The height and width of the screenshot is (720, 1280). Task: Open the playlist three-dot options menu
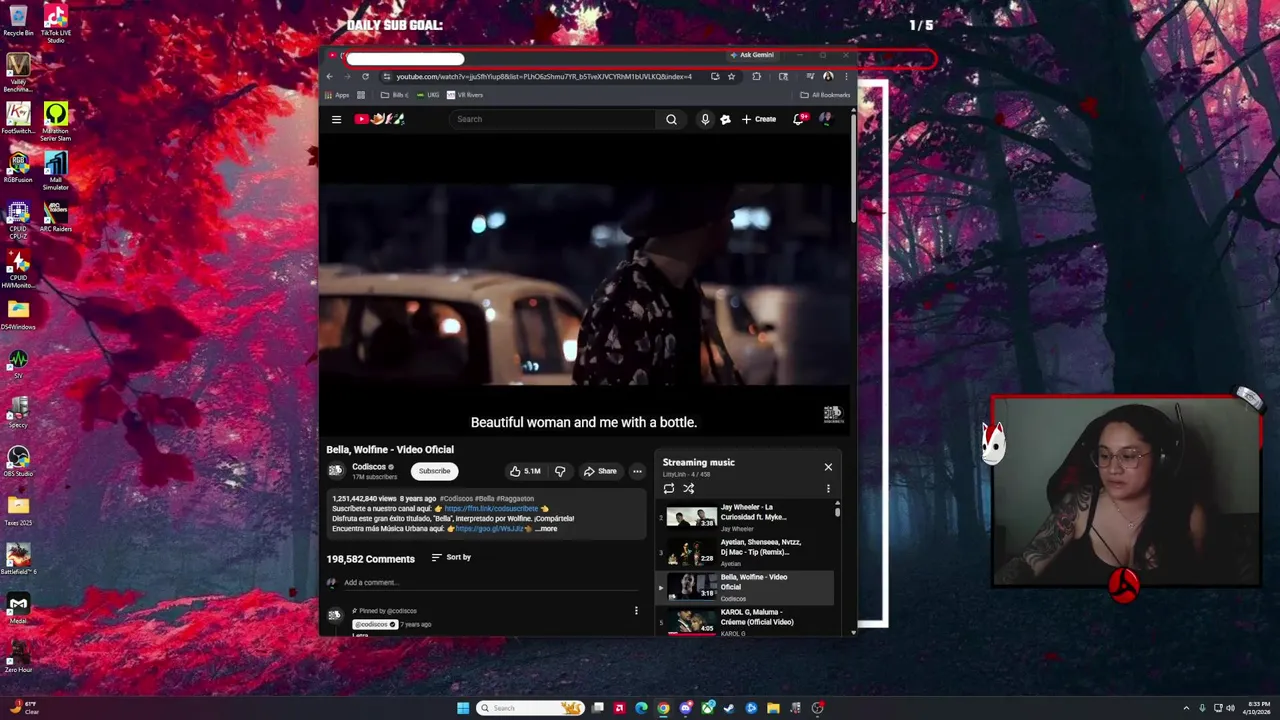828,489
